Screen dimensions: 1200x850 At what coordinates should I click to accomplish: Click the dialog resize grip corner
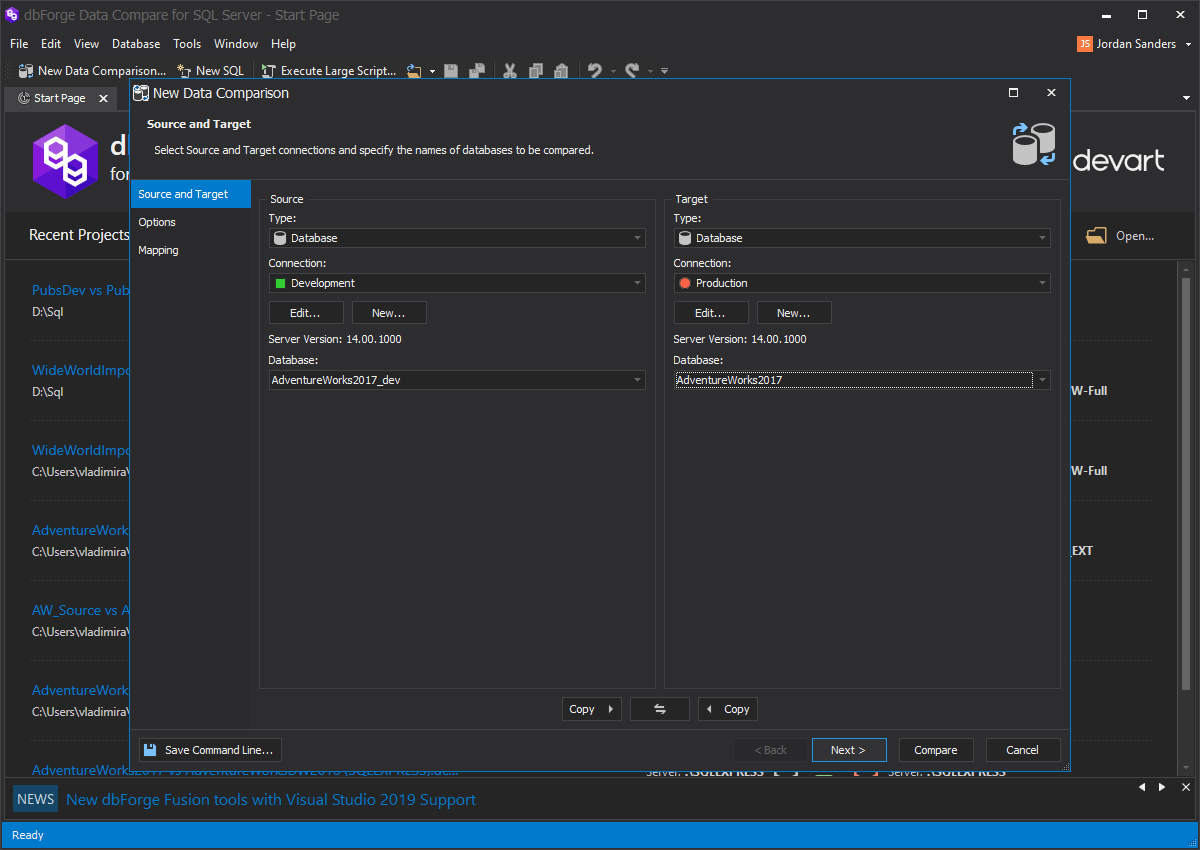tap(1065, 767)
